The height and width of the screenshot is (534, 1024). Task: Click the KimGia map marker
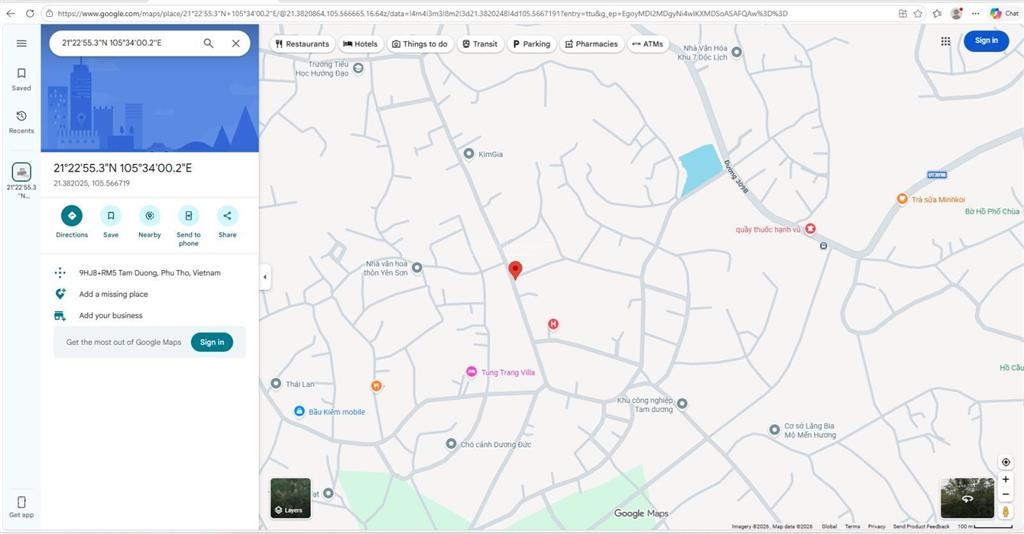coord(468,154)
